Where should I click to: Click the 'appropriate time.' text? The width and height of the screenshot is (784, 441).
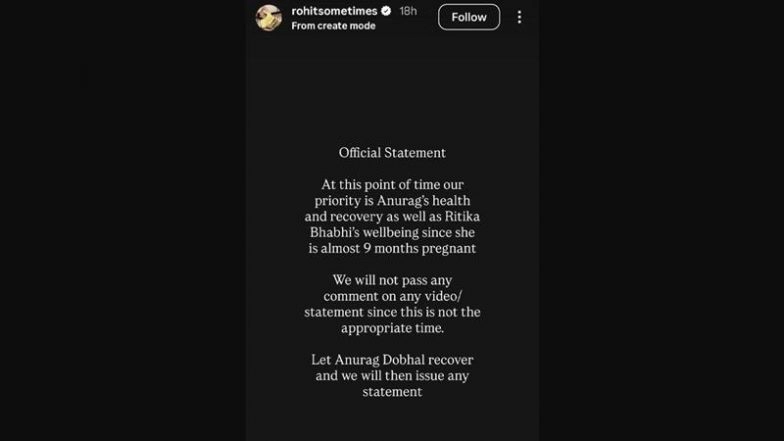(392, 328)
